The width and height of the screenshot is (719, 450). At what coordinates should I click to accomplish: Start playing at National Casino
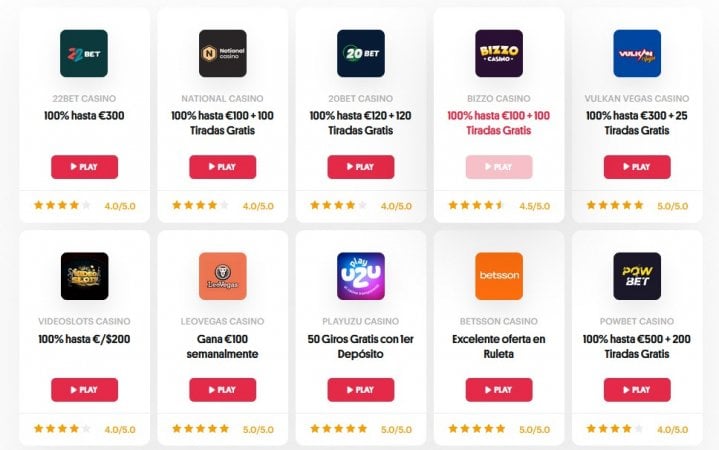point(222,167)
